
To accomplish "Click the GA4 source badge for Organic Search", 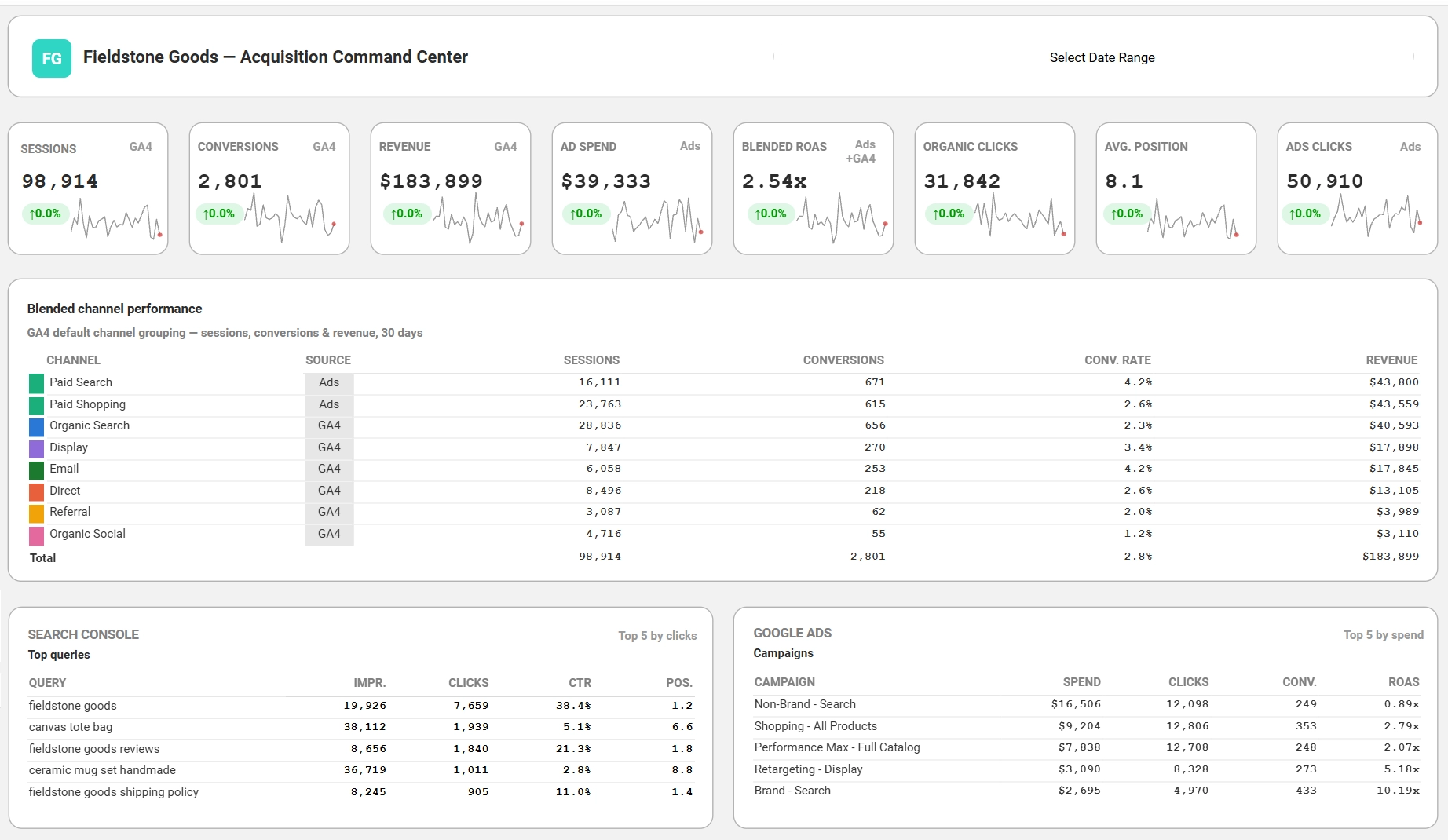I will tap(329, 425).
